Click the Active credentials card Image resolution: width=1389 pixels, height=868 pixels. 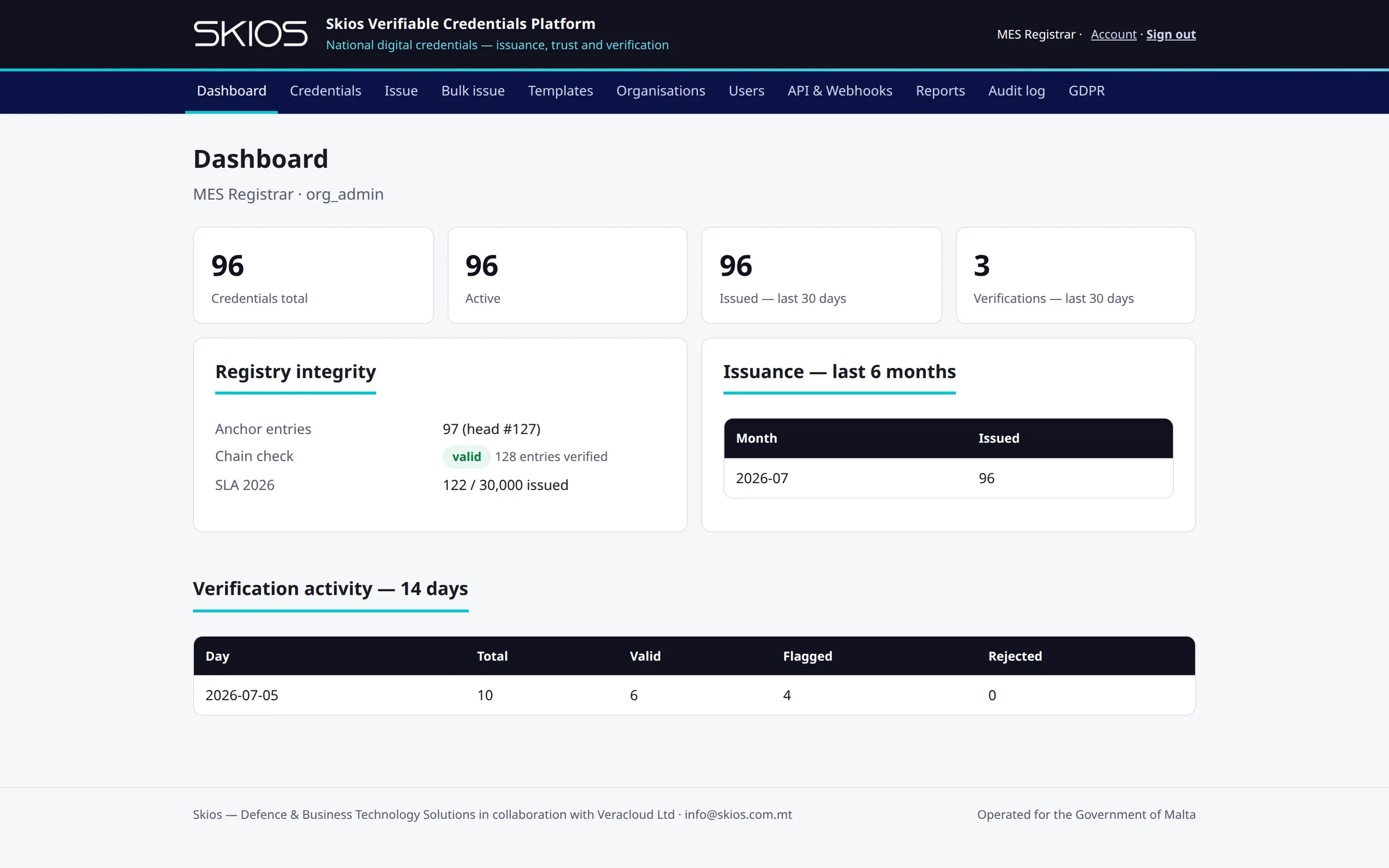(x=567, y=275)
